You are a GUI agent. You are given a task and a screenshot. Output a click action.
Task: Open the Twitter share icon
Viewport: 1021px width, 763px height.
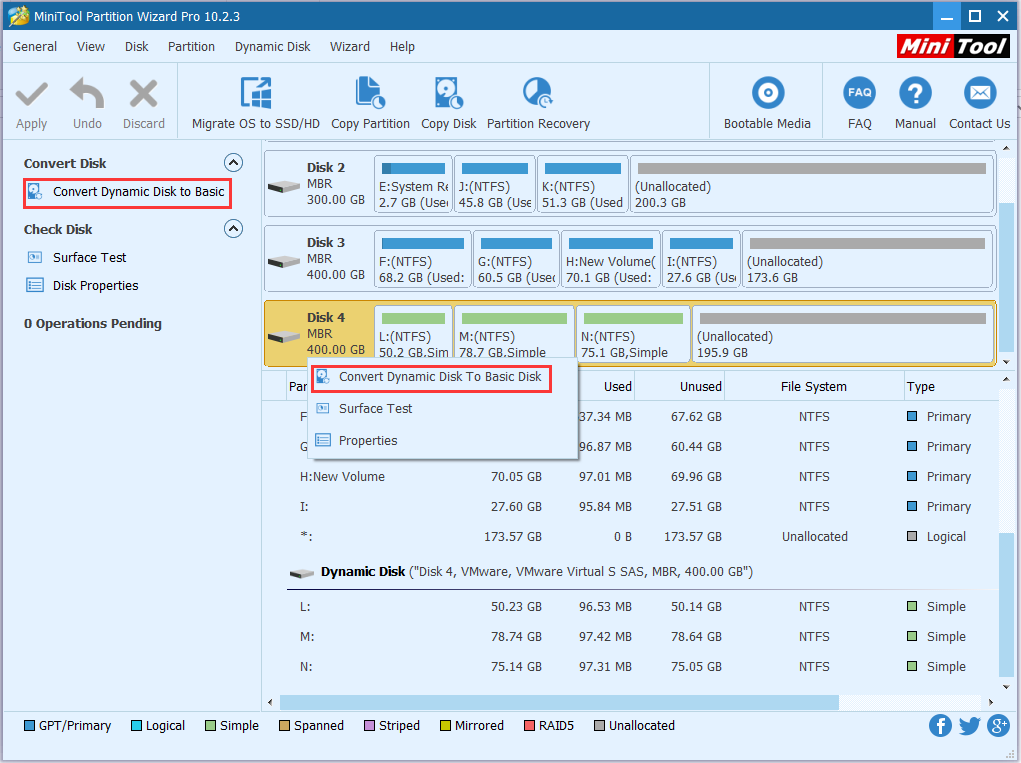click(x=969, y=725)
